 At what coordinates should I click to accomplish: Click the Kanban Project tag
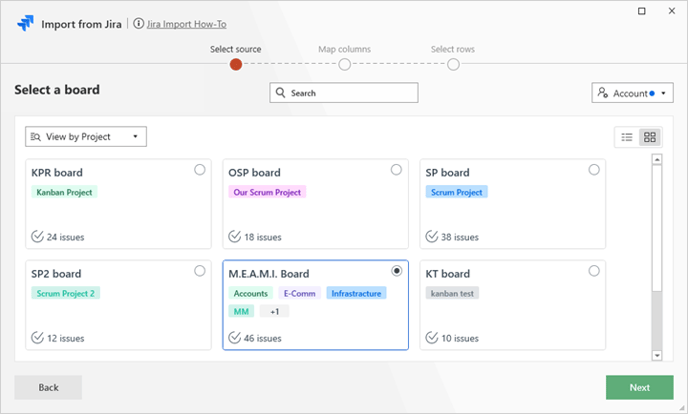click(x=64, y=192)
